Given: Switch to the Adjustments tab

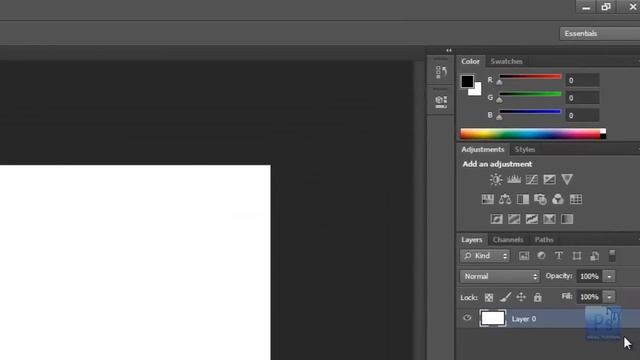Looking at the screenshot, I should coord(482,149).
